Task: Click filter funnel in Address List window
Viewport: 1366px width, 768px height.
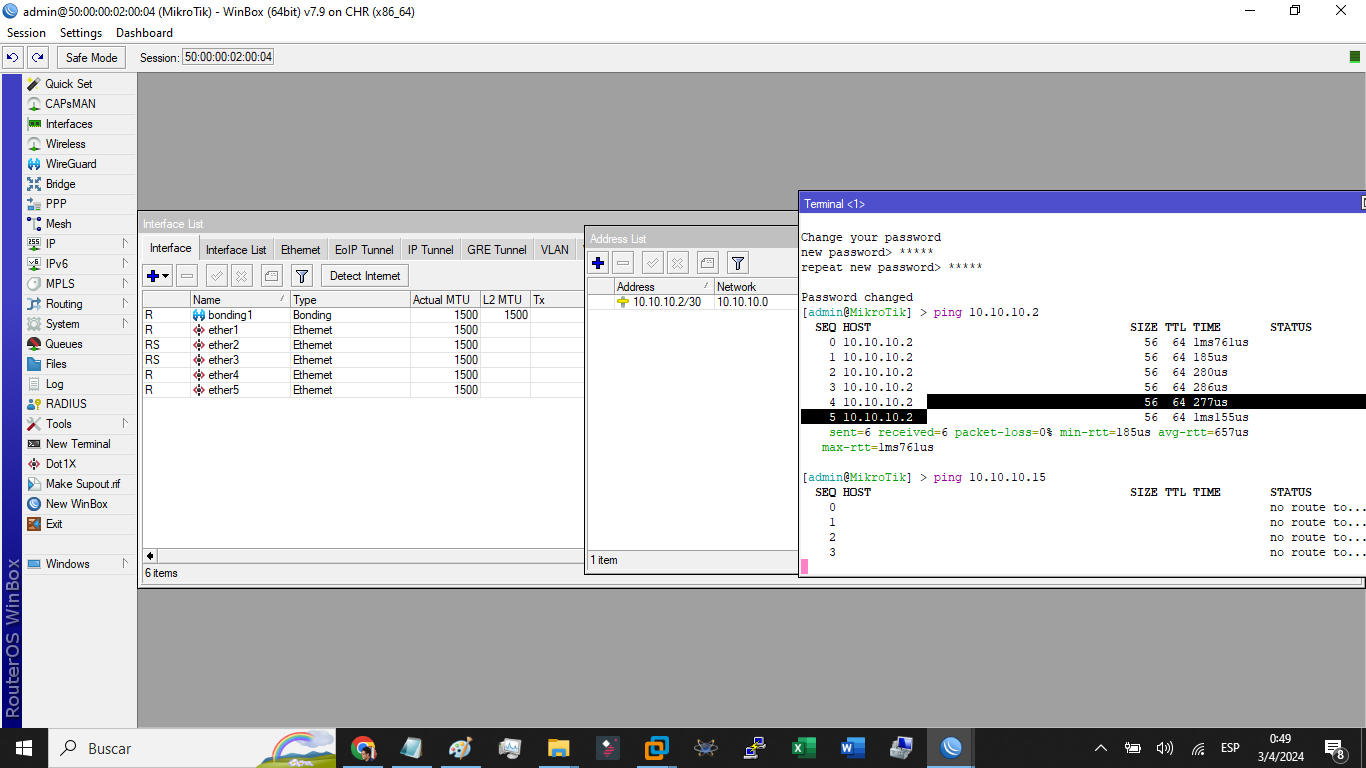Action: coord(737,263)
